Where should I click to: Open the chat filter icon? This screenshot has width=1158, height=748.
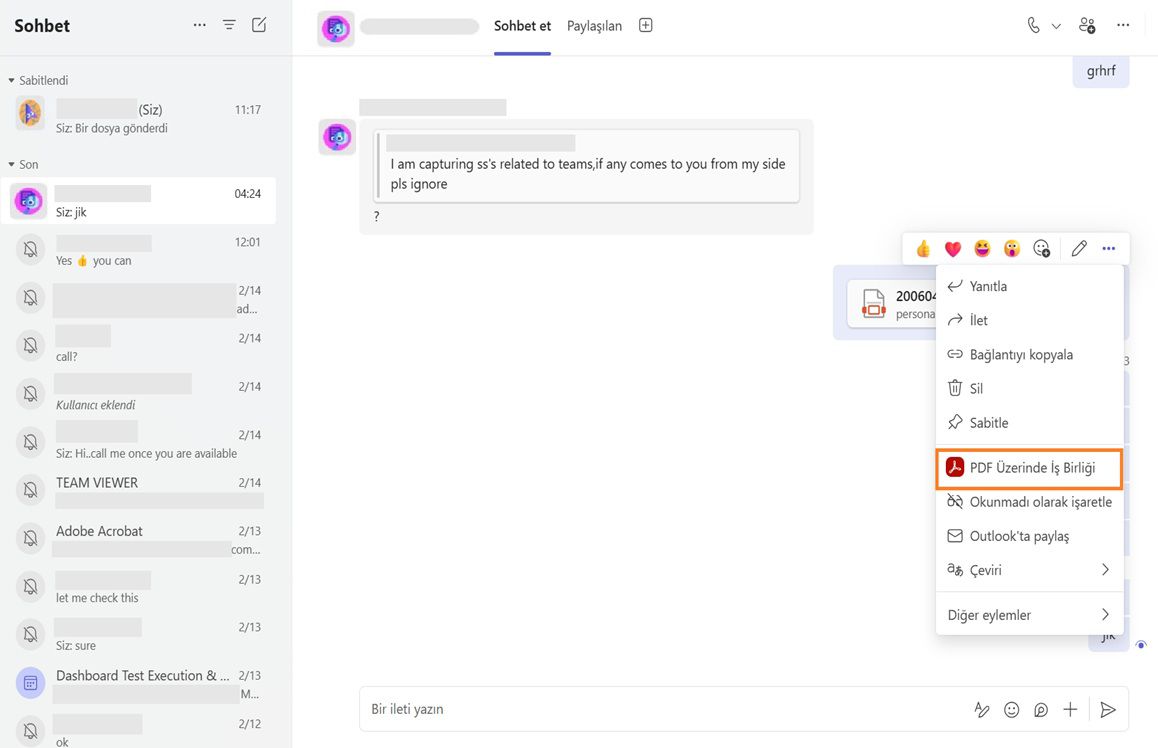pyautogui.click(x=229, y=24)
